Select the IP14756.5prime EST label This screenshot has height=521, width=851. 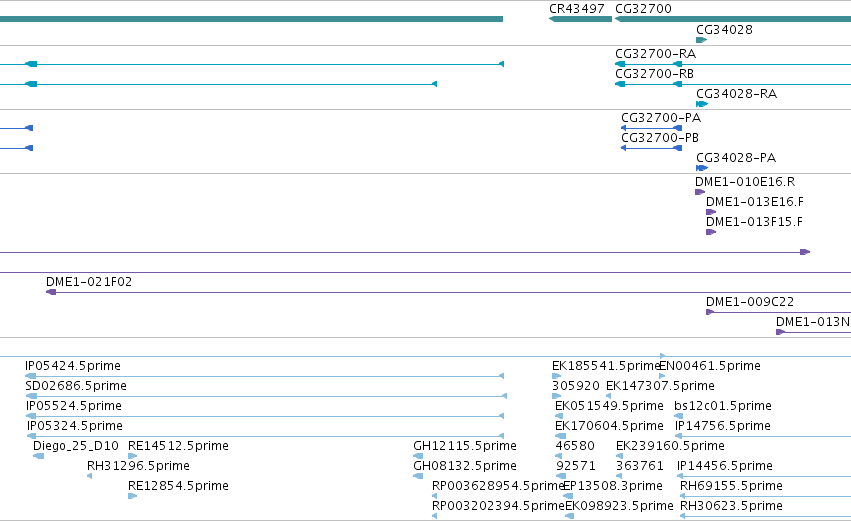[723, 426]
